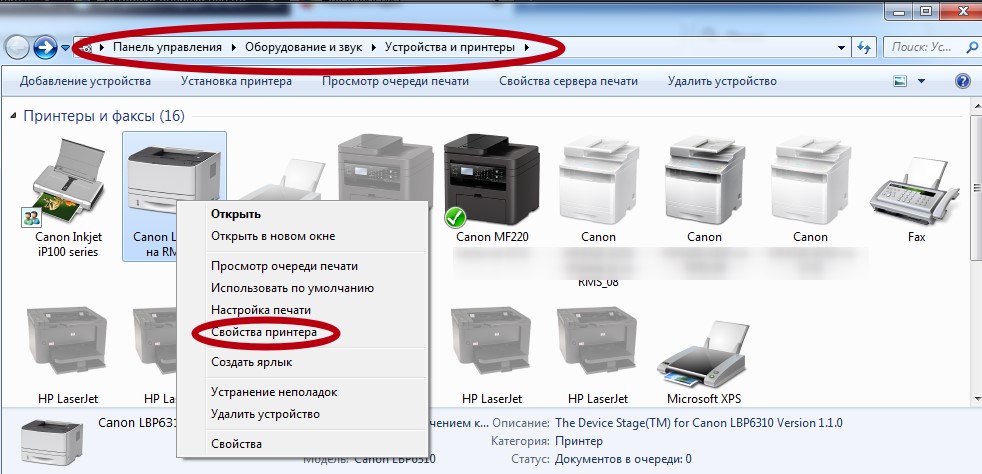Image resolution: width=982 pixels, height=474 pixels.
Task: Open the recent pages dropdown arrow
Action: pos(66,47)
